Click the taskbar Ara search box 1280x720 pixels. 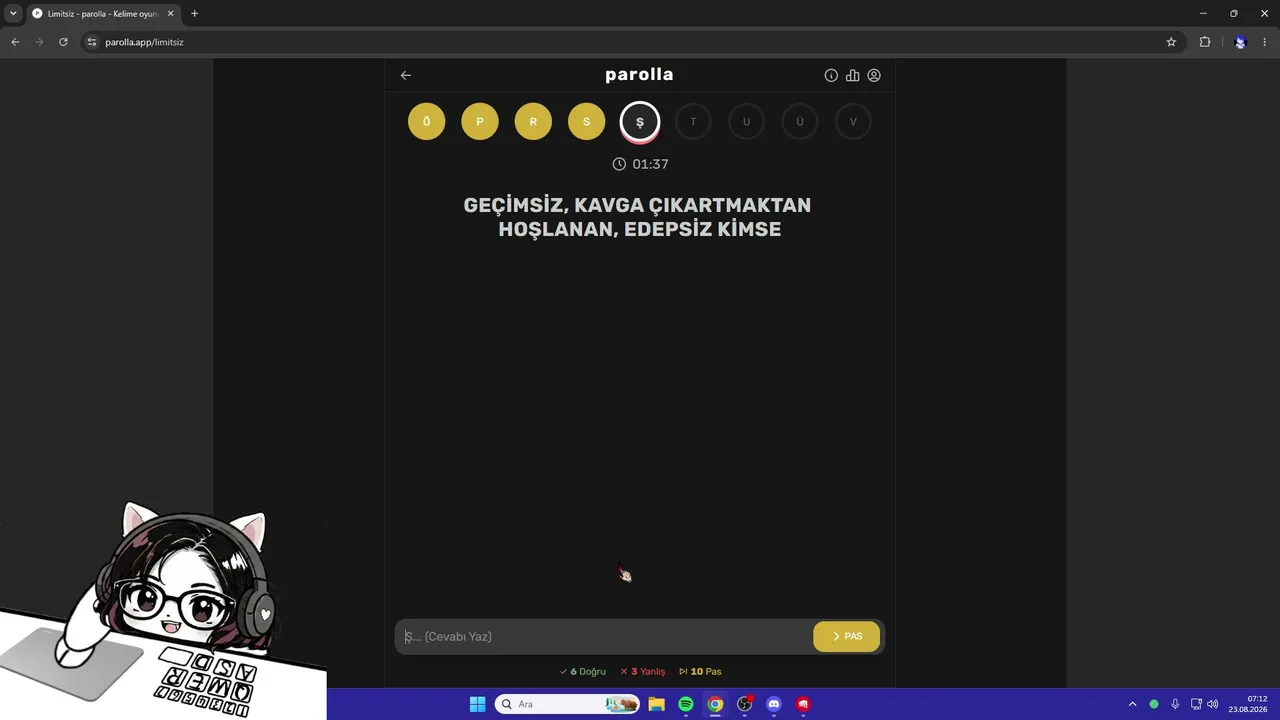click(567, 704)
